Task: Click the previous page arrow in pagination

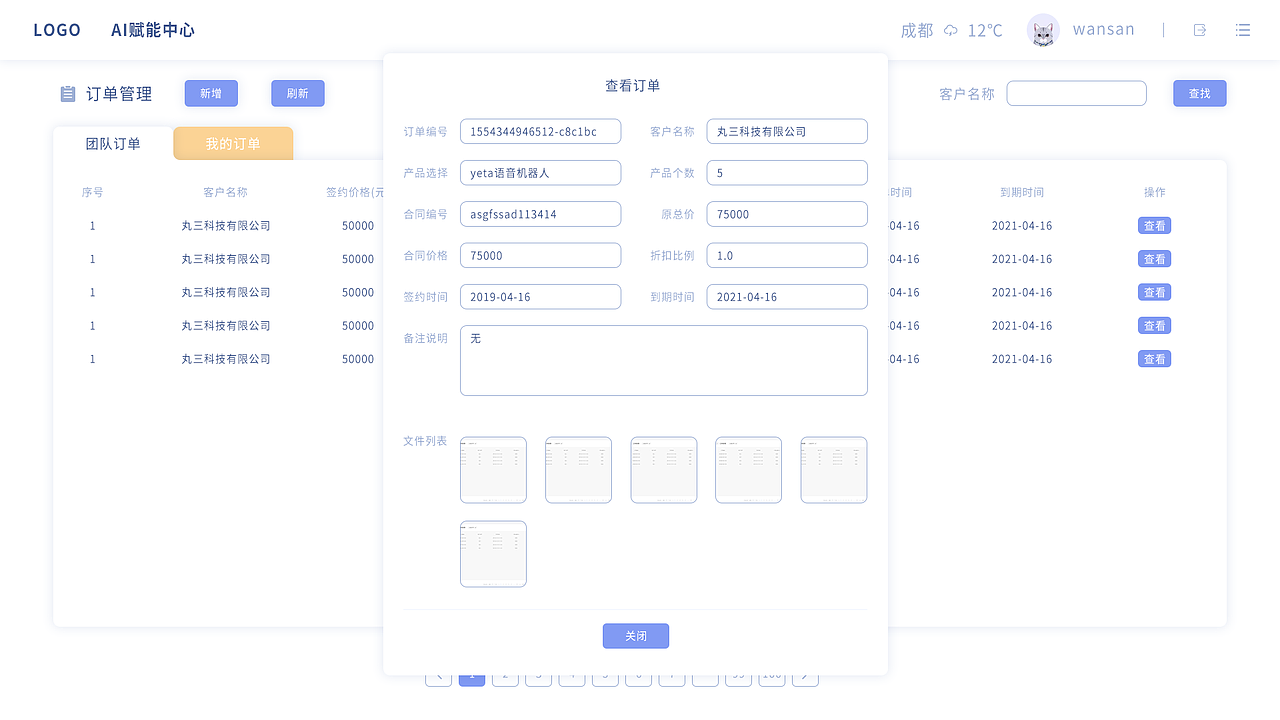Action: pyautogui.click(x=438, y=674)
